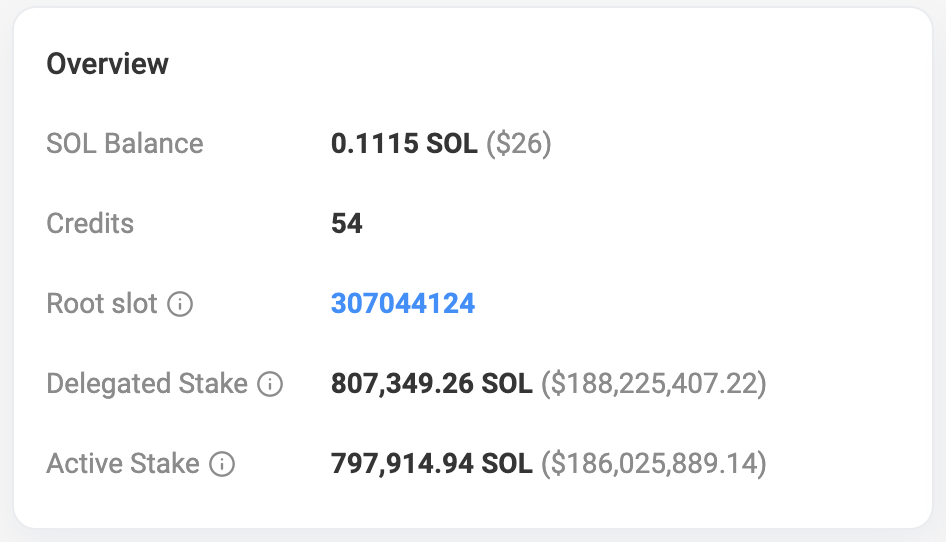Click the Credits label
This screenshot has height=542, width=946.
pyautogui.click(x=90, y=224)
